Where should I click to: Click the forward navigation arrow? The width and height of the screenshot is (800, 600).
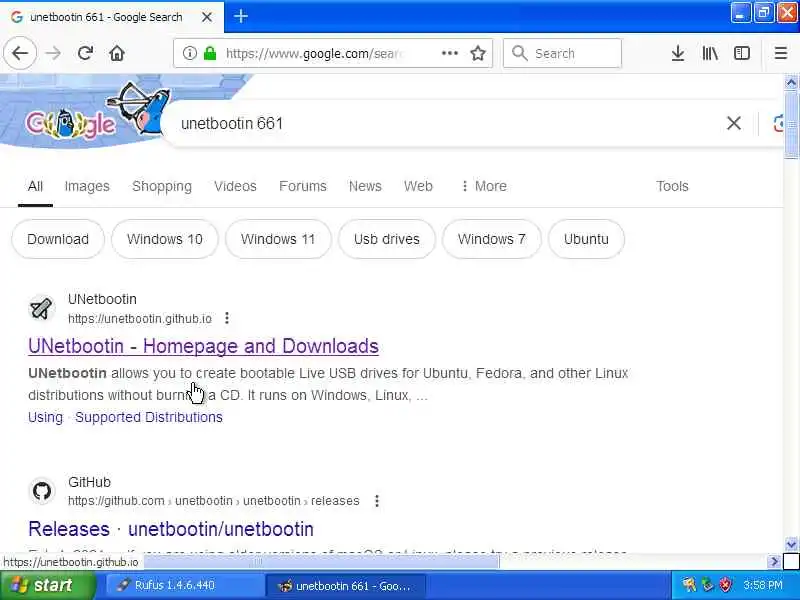pyautogui.click(x=53, y=53)
